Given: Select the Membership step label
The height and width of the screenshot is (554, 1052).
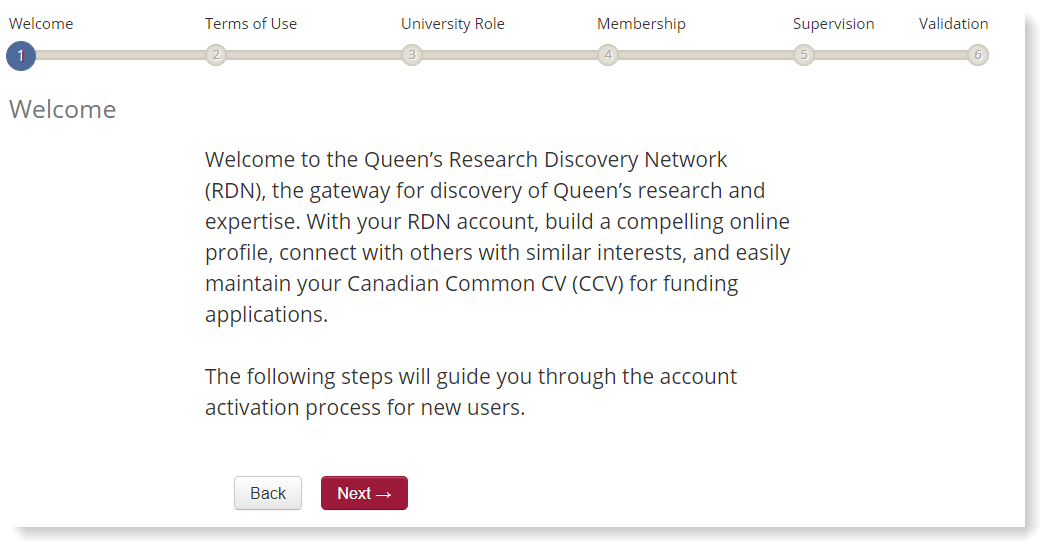Looking at the screenshot, I should pyautogui.click(x=641, y=24).
